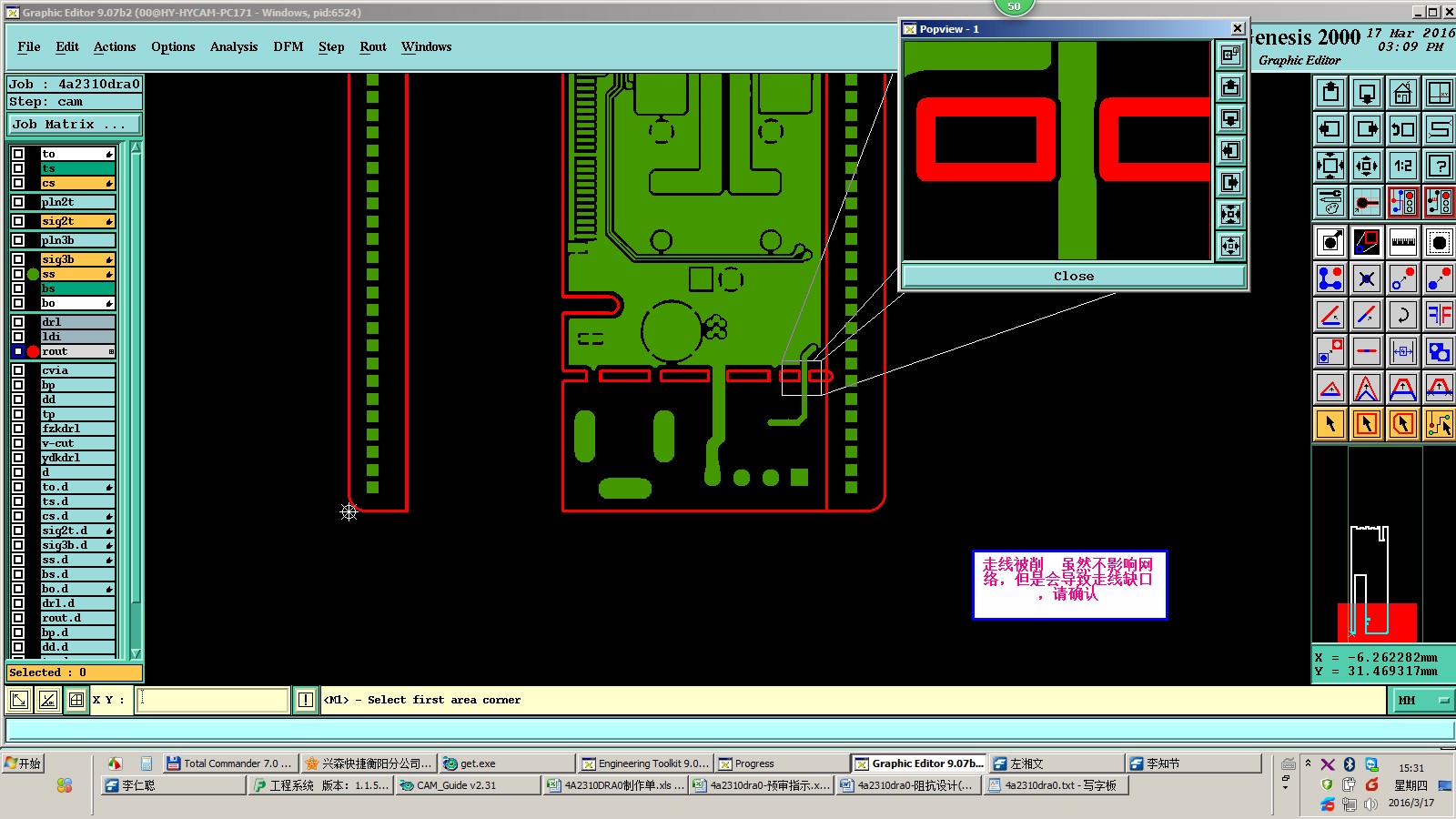
Task: Open the DFM menu
Action: (x=288, y=46)
